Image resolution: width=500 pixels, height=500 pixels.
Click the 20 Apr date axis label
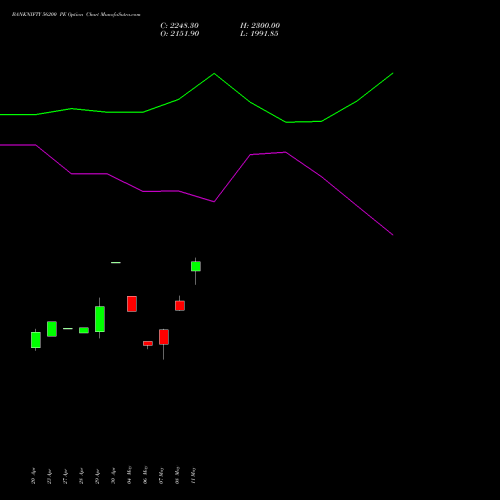click(33, 476)
